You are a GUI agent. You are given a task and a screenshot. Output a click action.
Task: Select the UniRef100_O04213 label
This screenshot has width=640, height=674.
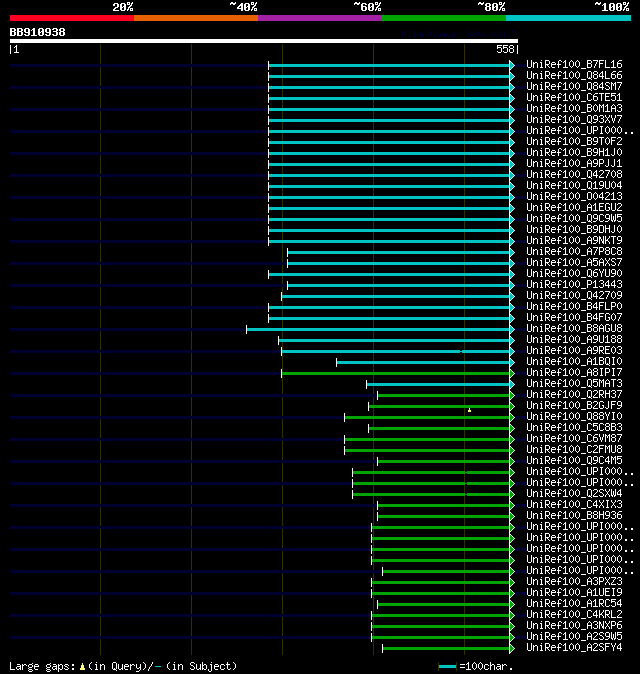(574, 196)
